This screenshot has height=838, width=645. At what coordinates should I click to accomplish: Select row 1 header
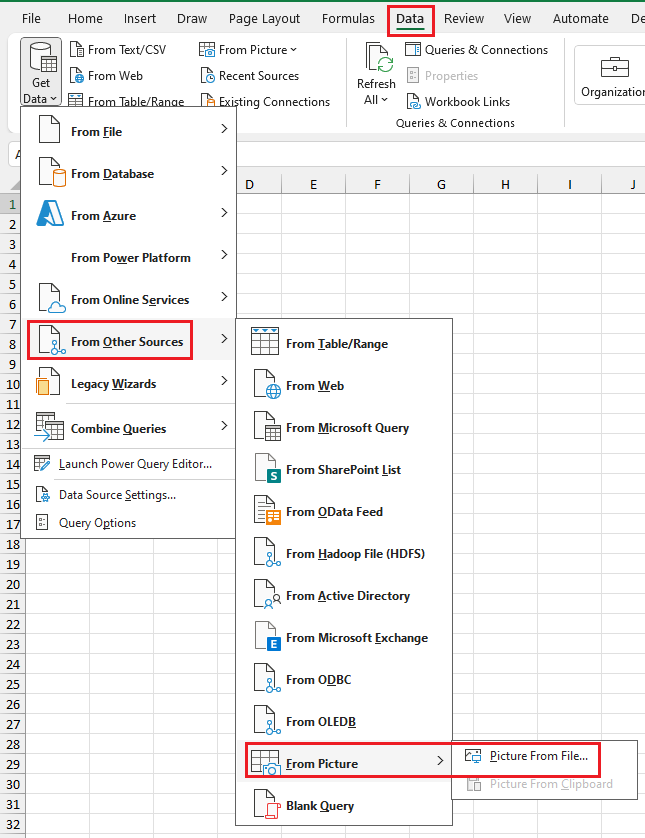coord(12,204)
